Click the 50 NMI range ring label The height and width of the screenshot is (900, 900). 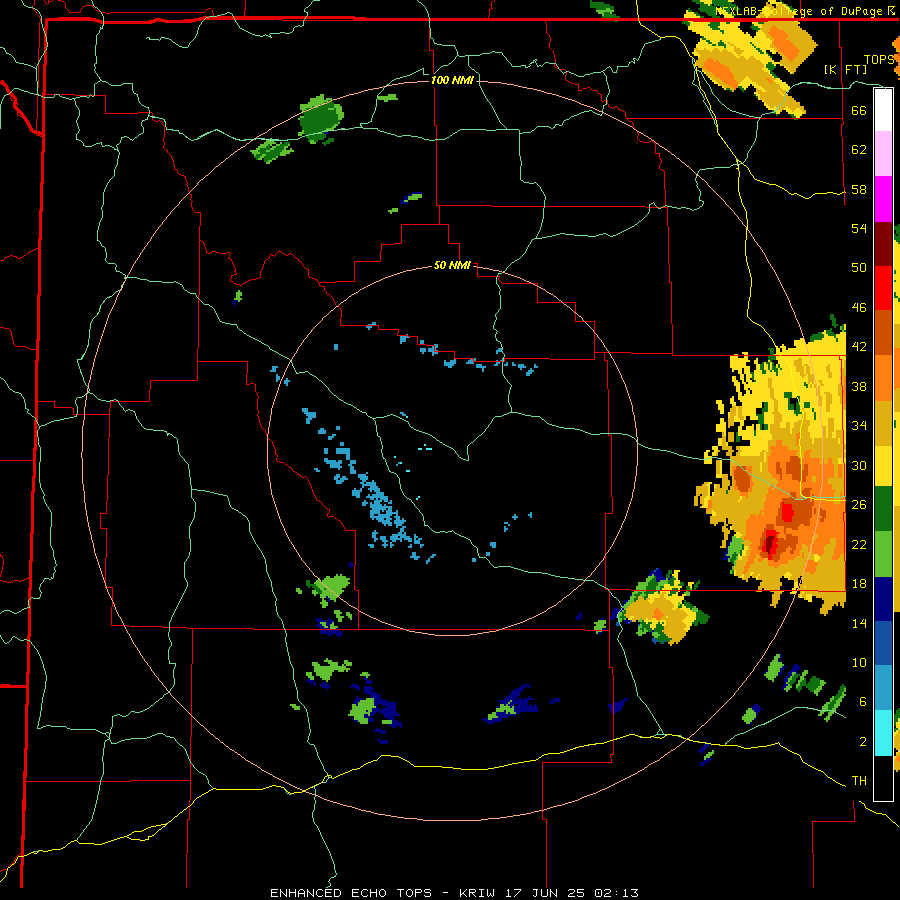452,265
